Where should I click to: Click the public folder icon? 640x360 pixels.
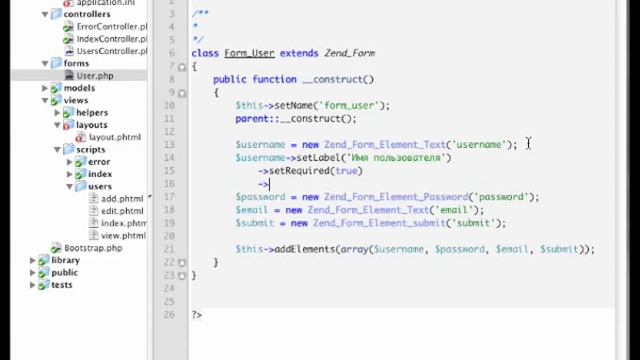[x=44, y=272]
